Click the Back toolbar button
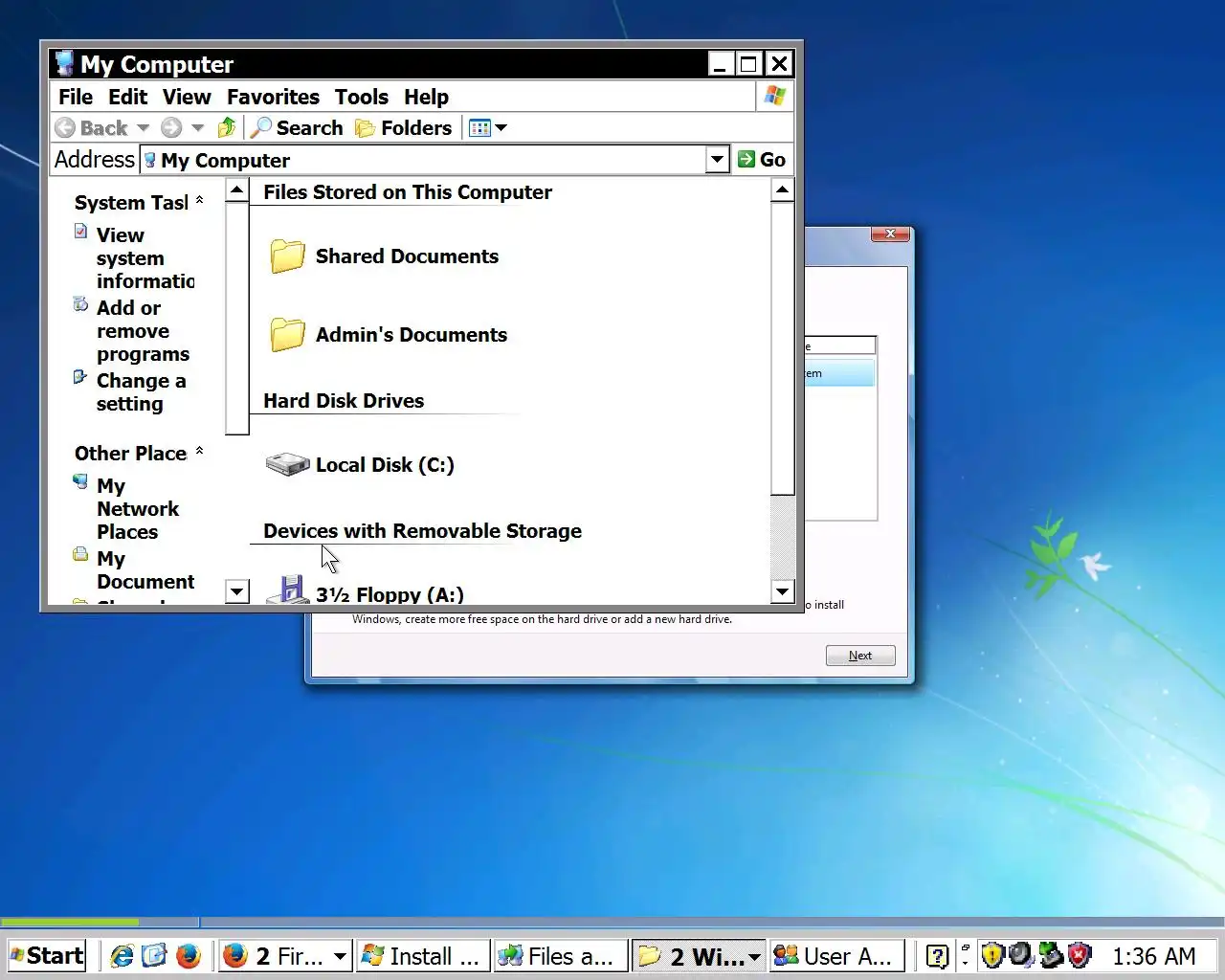 coord(91,127)
